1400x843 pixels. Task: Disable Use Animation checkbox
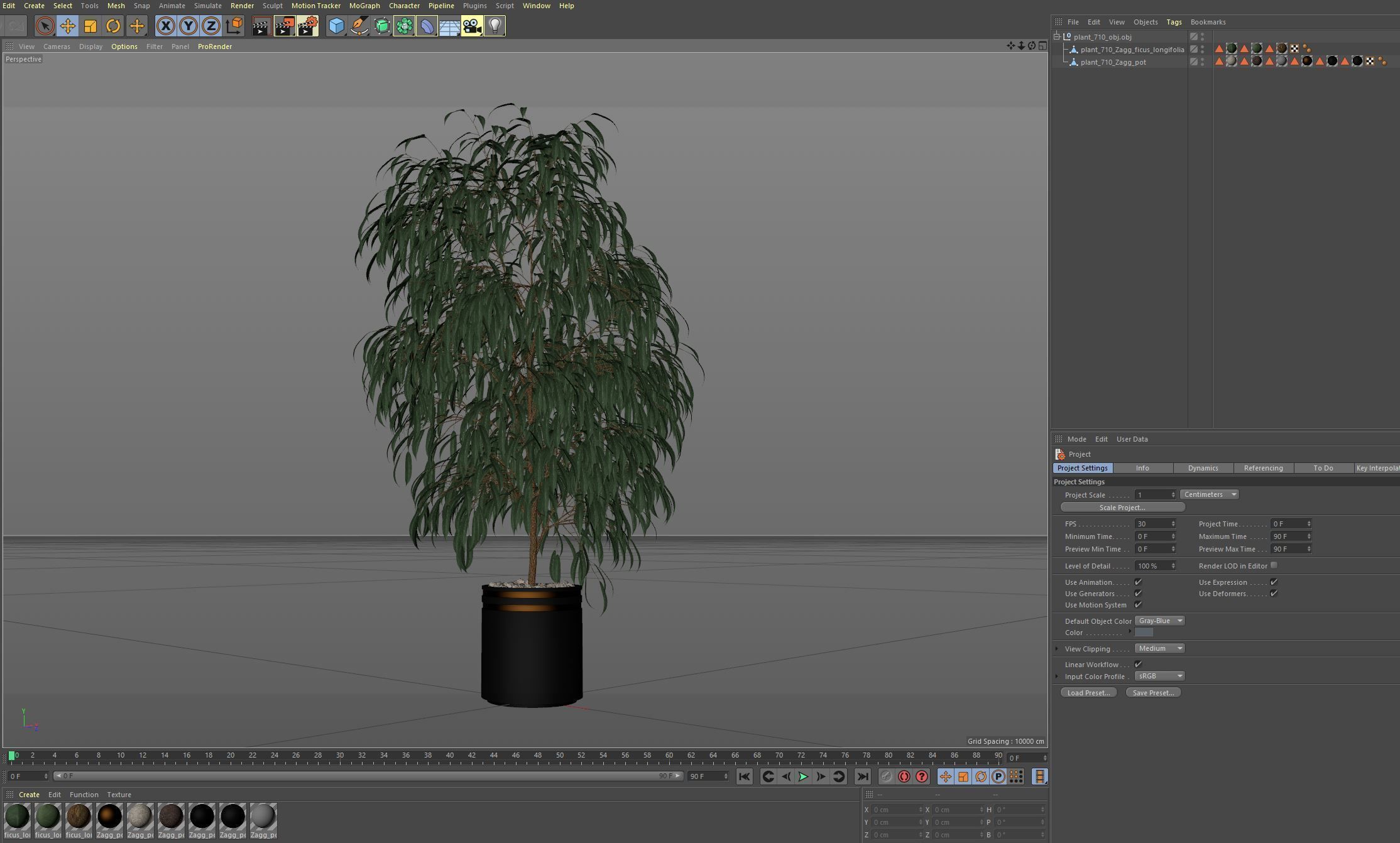[x=1138, y=582]
